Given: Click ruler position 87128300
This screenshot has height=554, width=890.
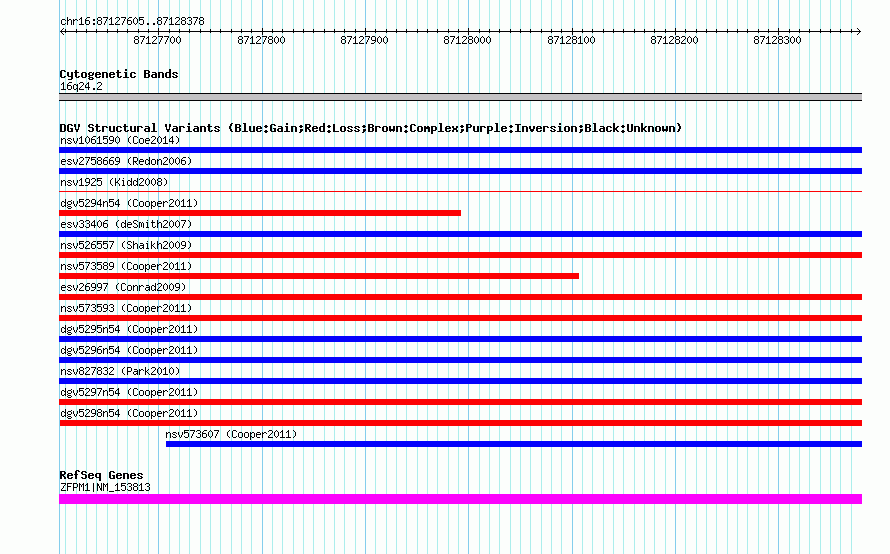Looking at the screenshot, I should pyautogui.click(x=777, y=40).
